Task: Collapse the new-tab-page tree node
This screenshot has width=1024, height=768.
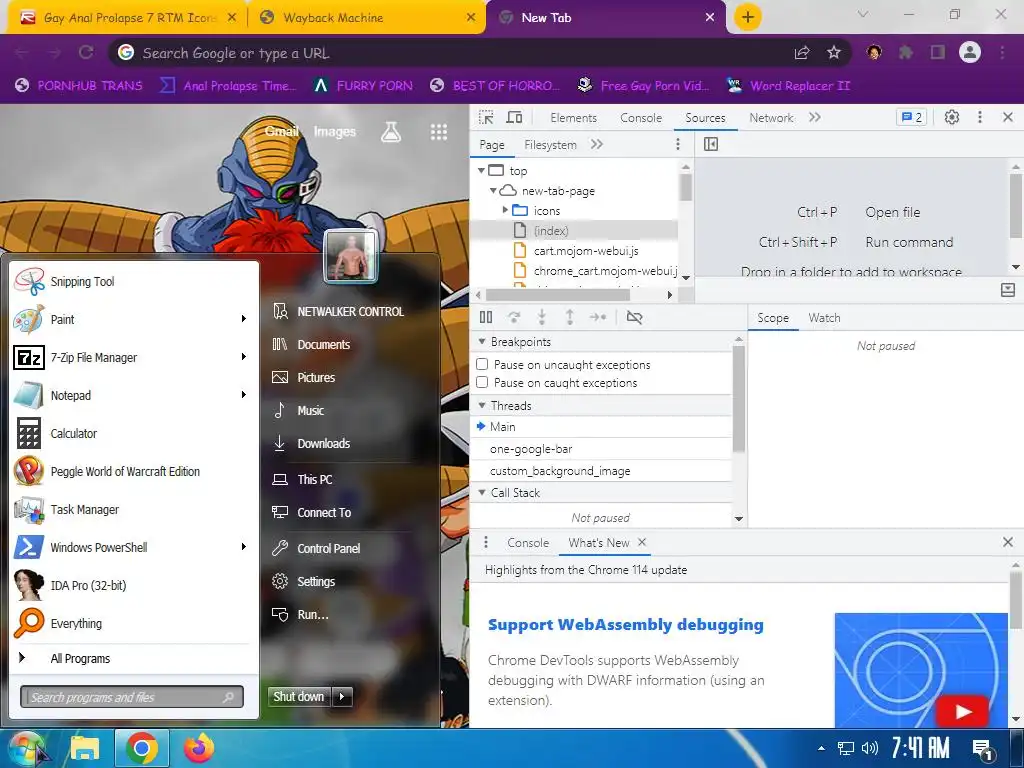Action: click(x=493, y=191)
